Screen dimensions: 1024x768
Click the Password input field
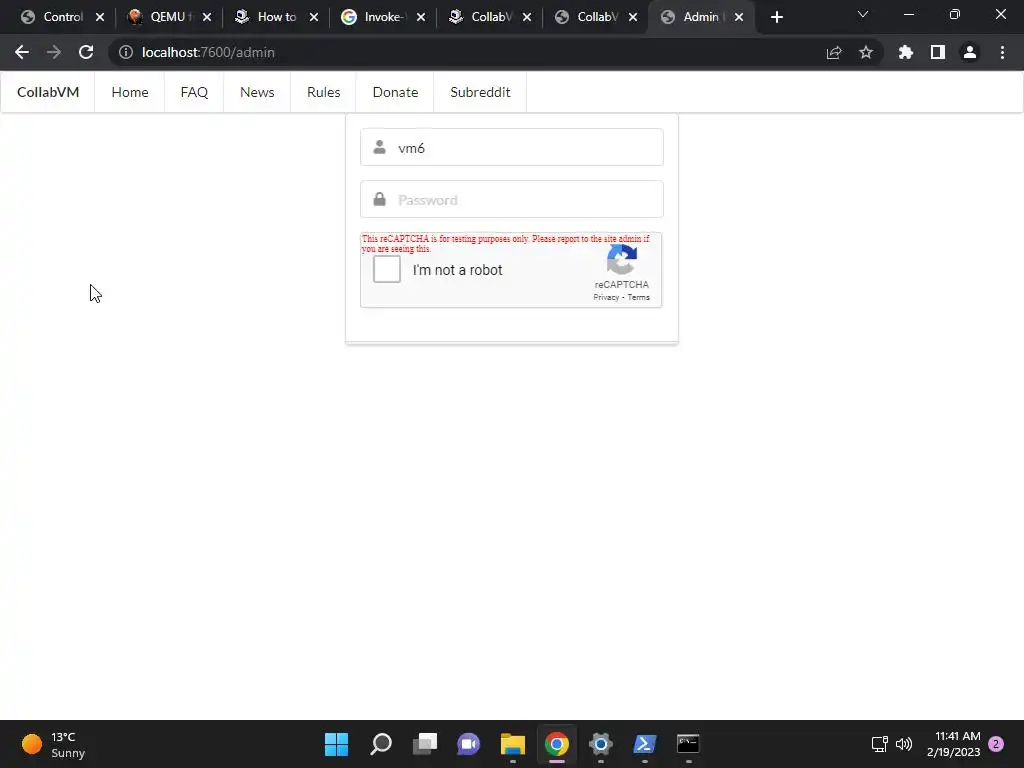pos(511,200)
